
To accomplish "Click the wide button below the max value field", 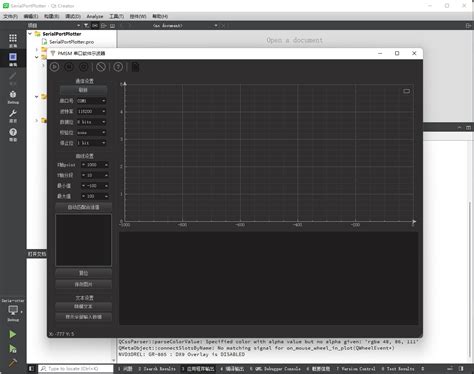I will [x=83, y=207].
